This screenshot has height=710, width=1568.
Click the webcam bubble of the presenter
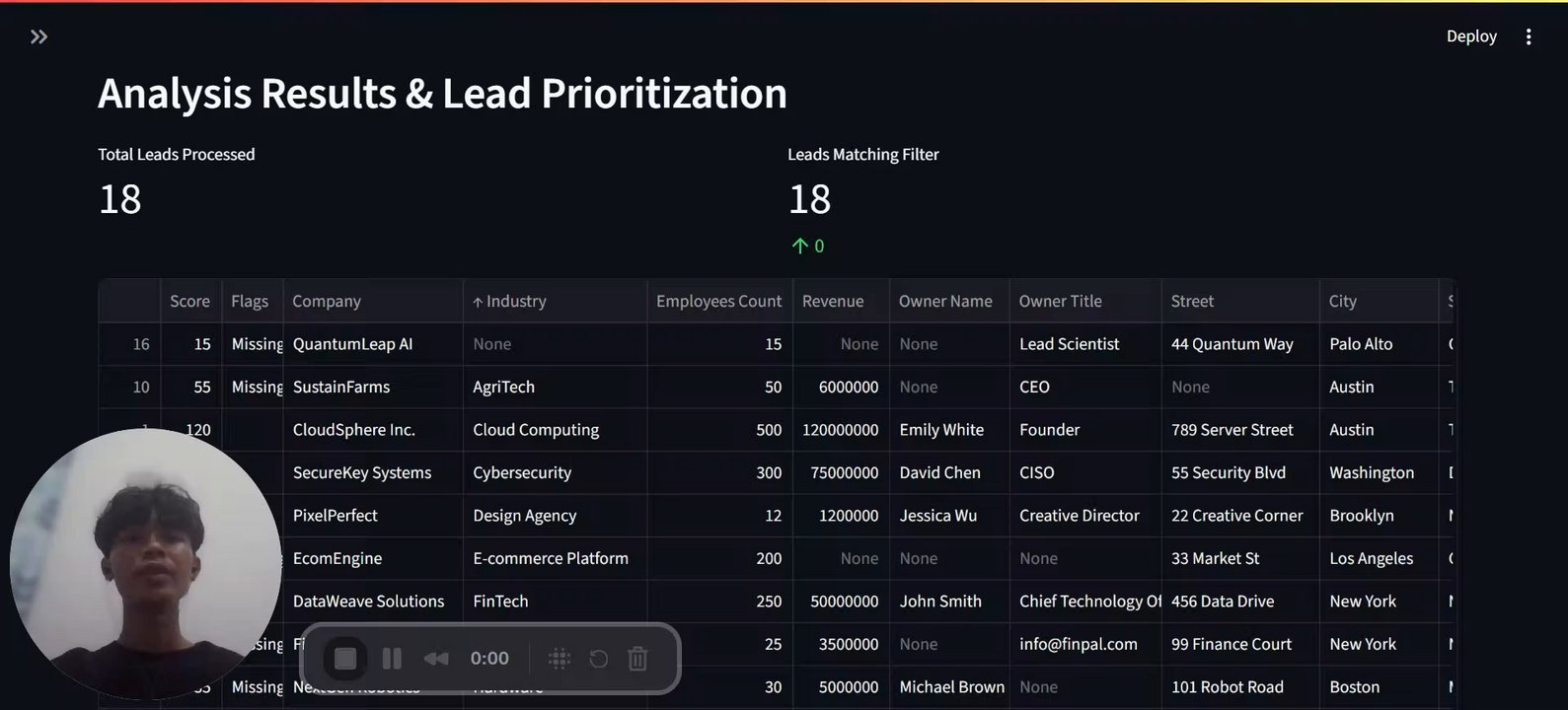[146, 564]
